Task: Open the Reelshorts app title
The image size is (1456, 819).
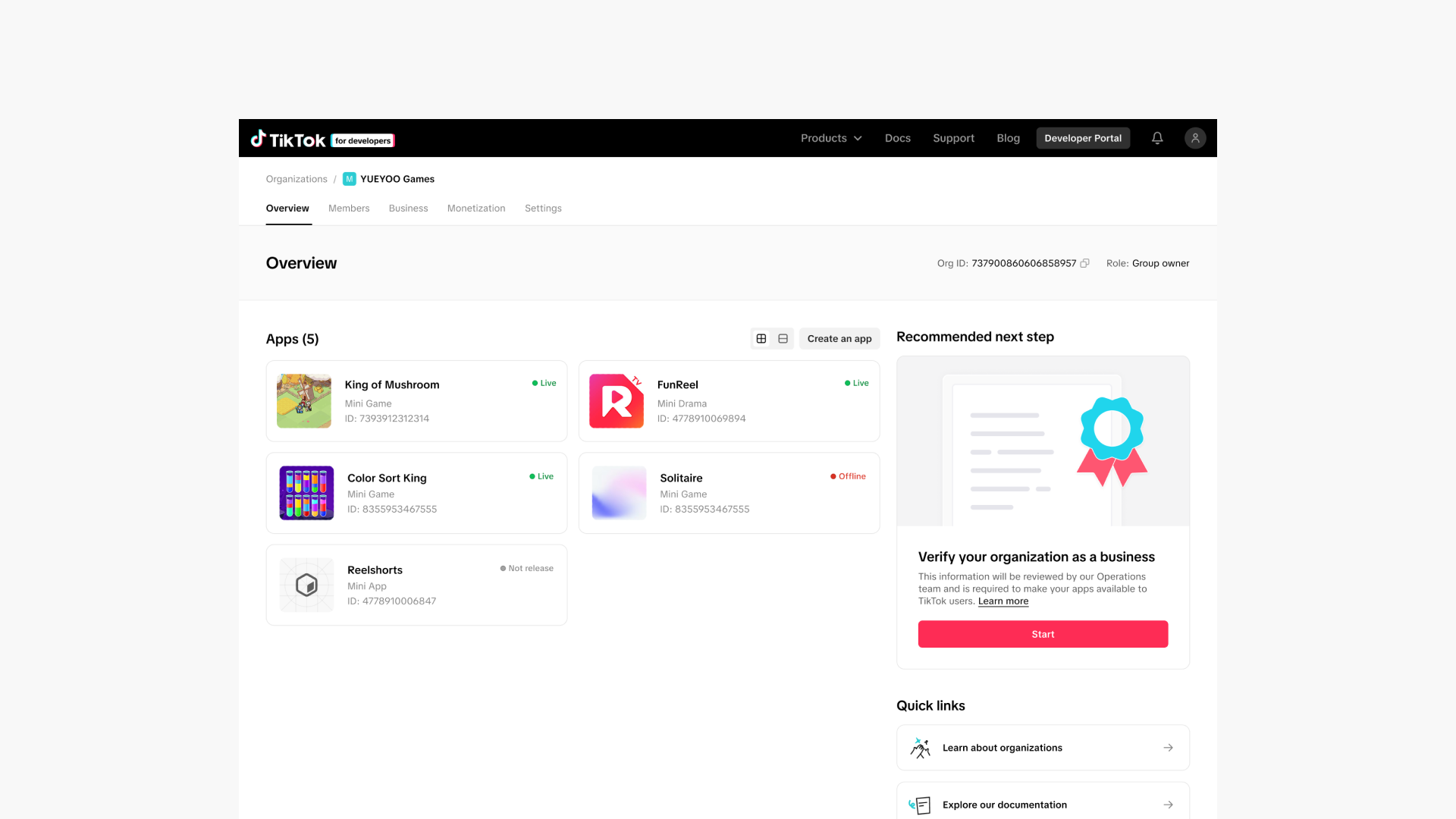Action: pos(375,570)
